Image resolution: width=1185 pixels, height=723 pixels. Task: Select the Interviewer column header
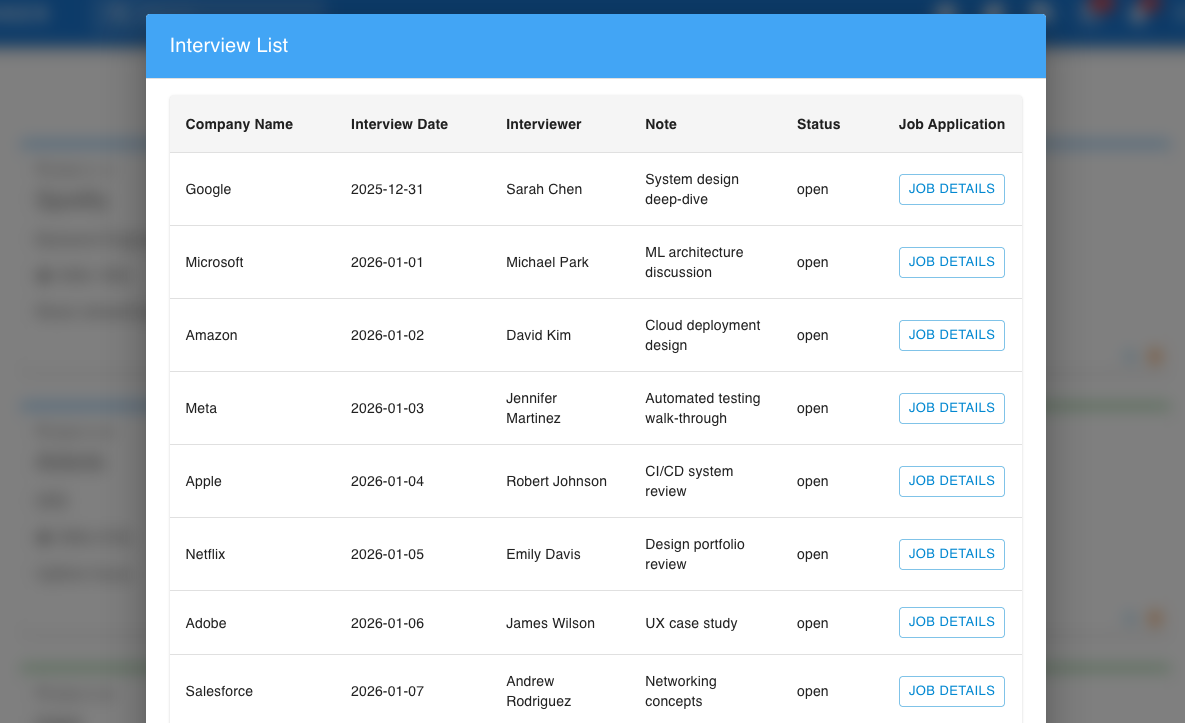(543, 125)
